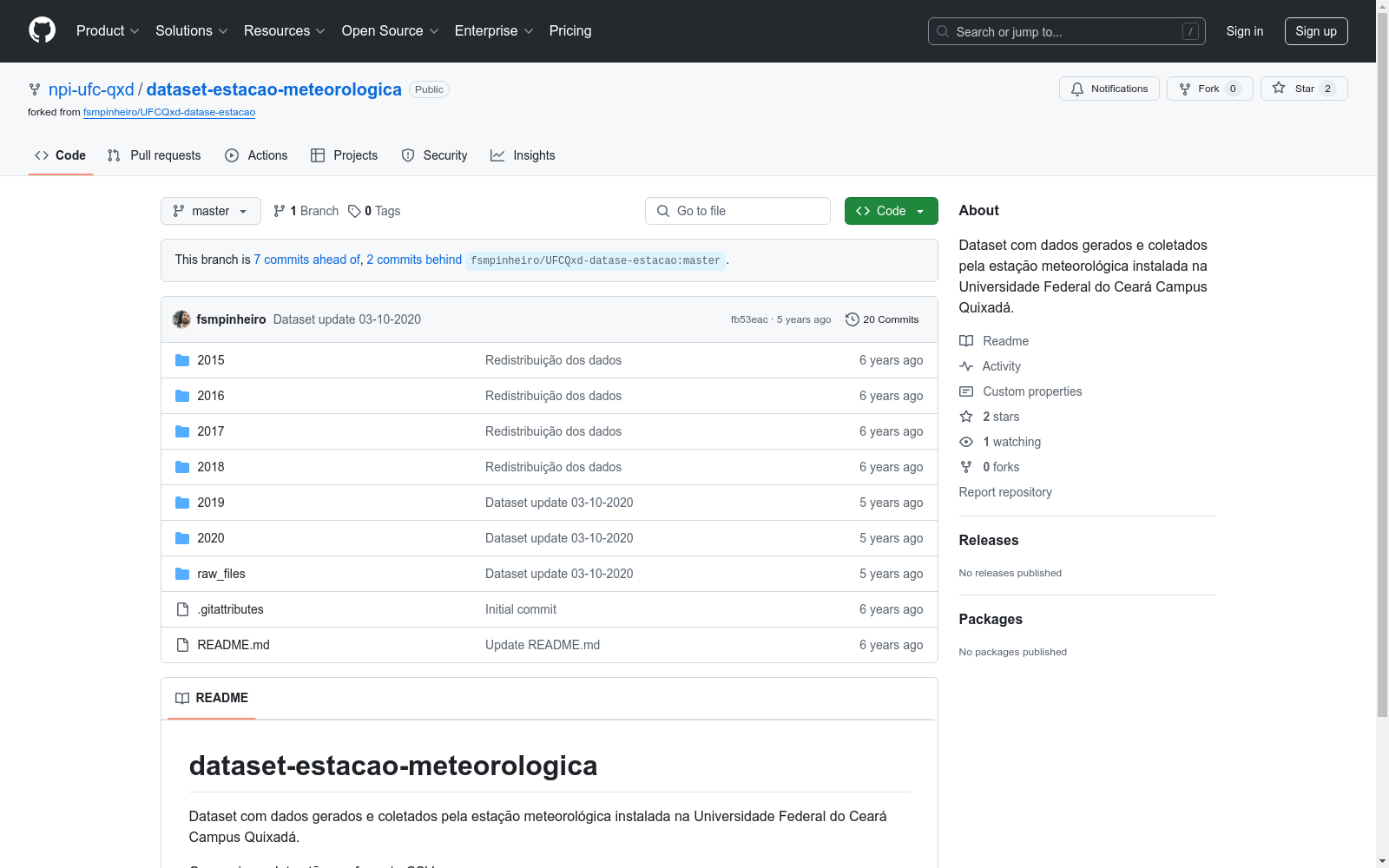Open the 20 Commits history link
1389x868 pixels.
(x=882, y=319)
